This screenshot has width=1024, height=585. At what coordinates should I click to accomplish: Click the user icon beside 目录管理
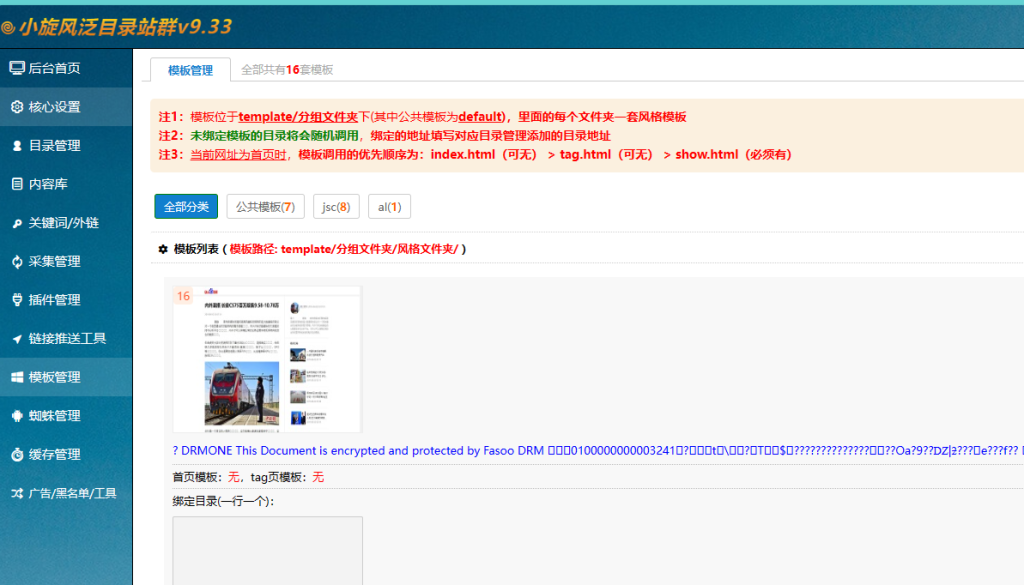point(17,146)
